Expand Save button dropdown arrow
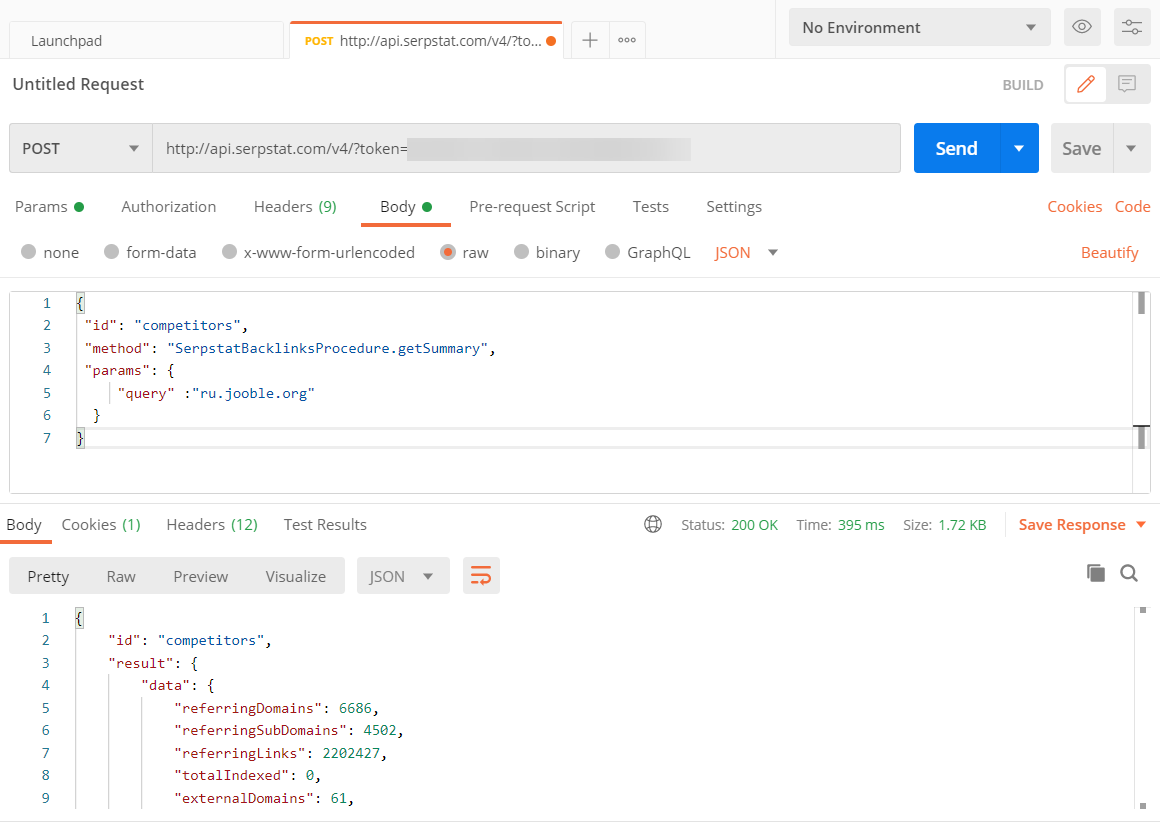Image resolution: width=1160 pixels, height=825 pixels. (x=1131, y=148)
